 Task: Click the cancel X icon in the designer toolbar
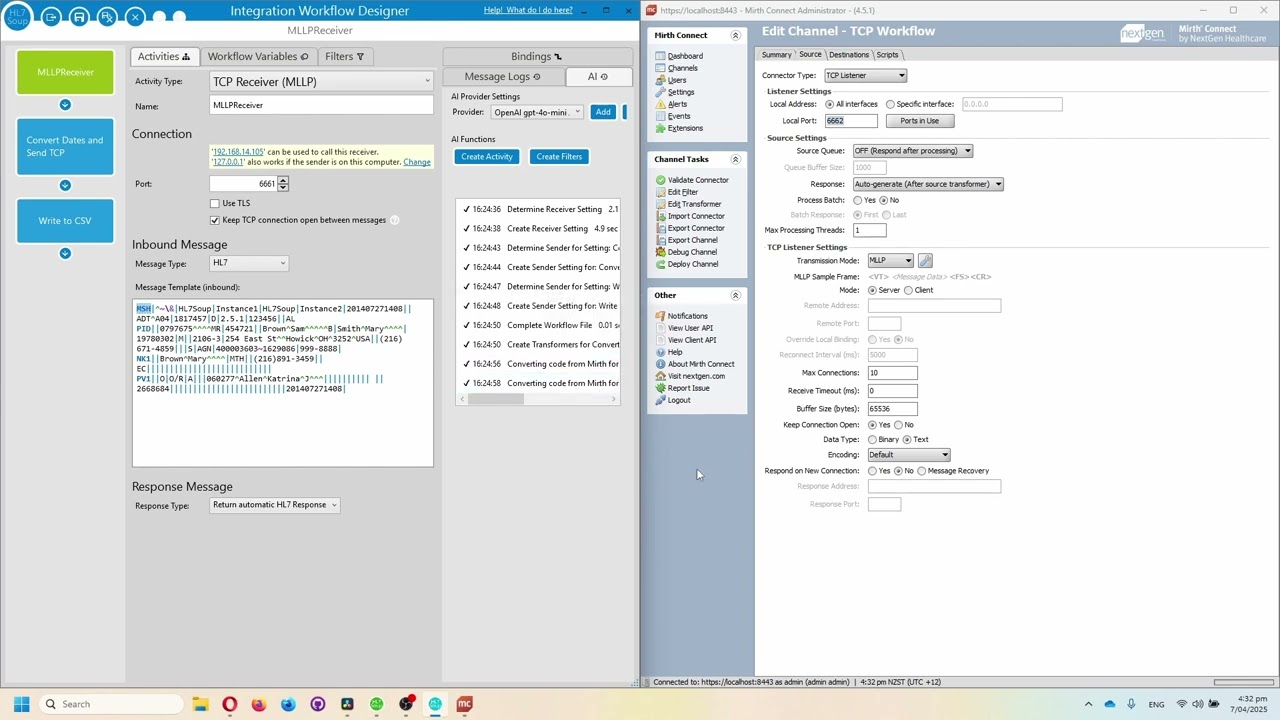click(x=135, y=17)
